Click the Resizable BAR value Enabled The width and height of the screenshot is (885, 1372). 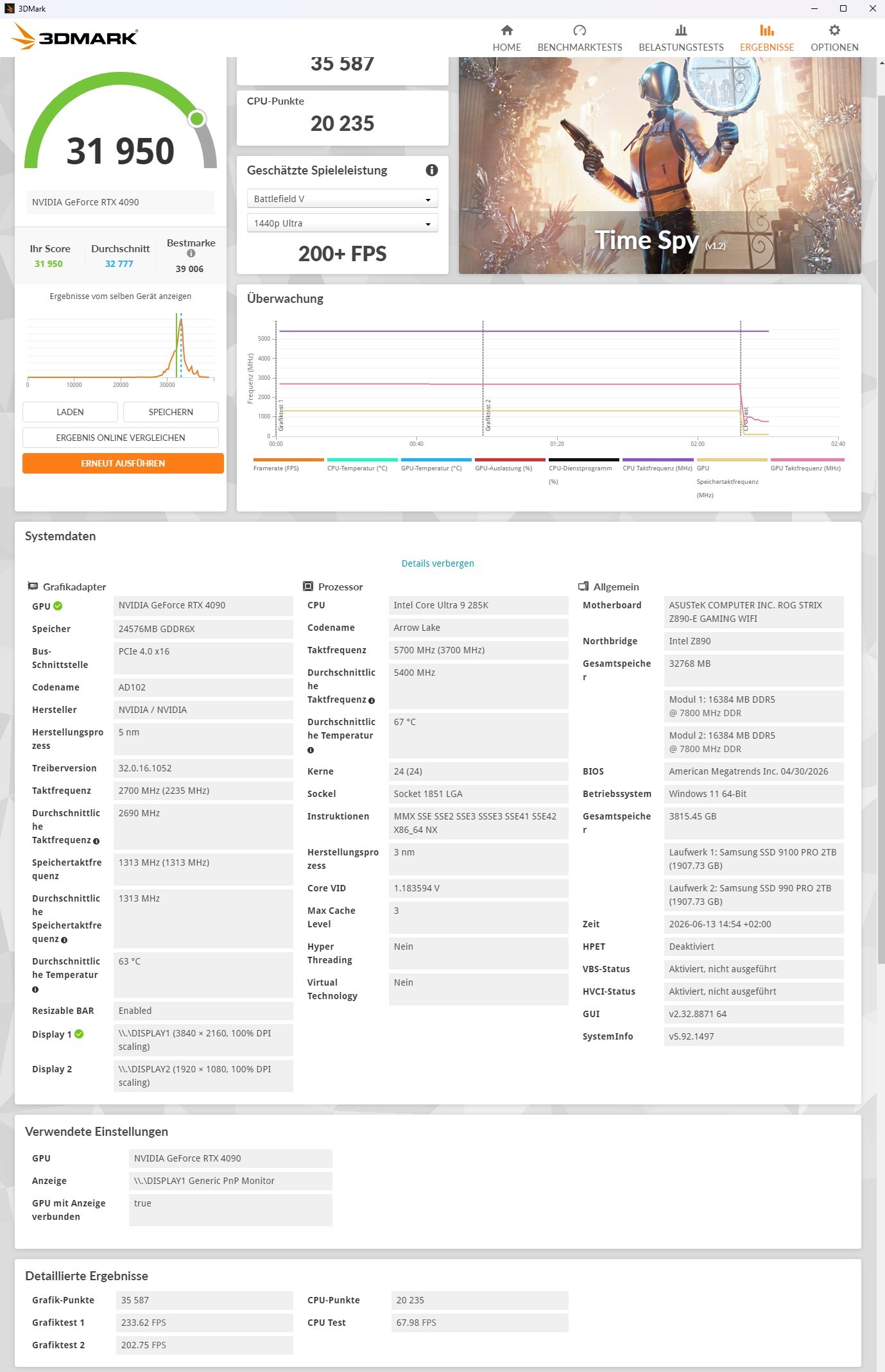click(203, 1011)
